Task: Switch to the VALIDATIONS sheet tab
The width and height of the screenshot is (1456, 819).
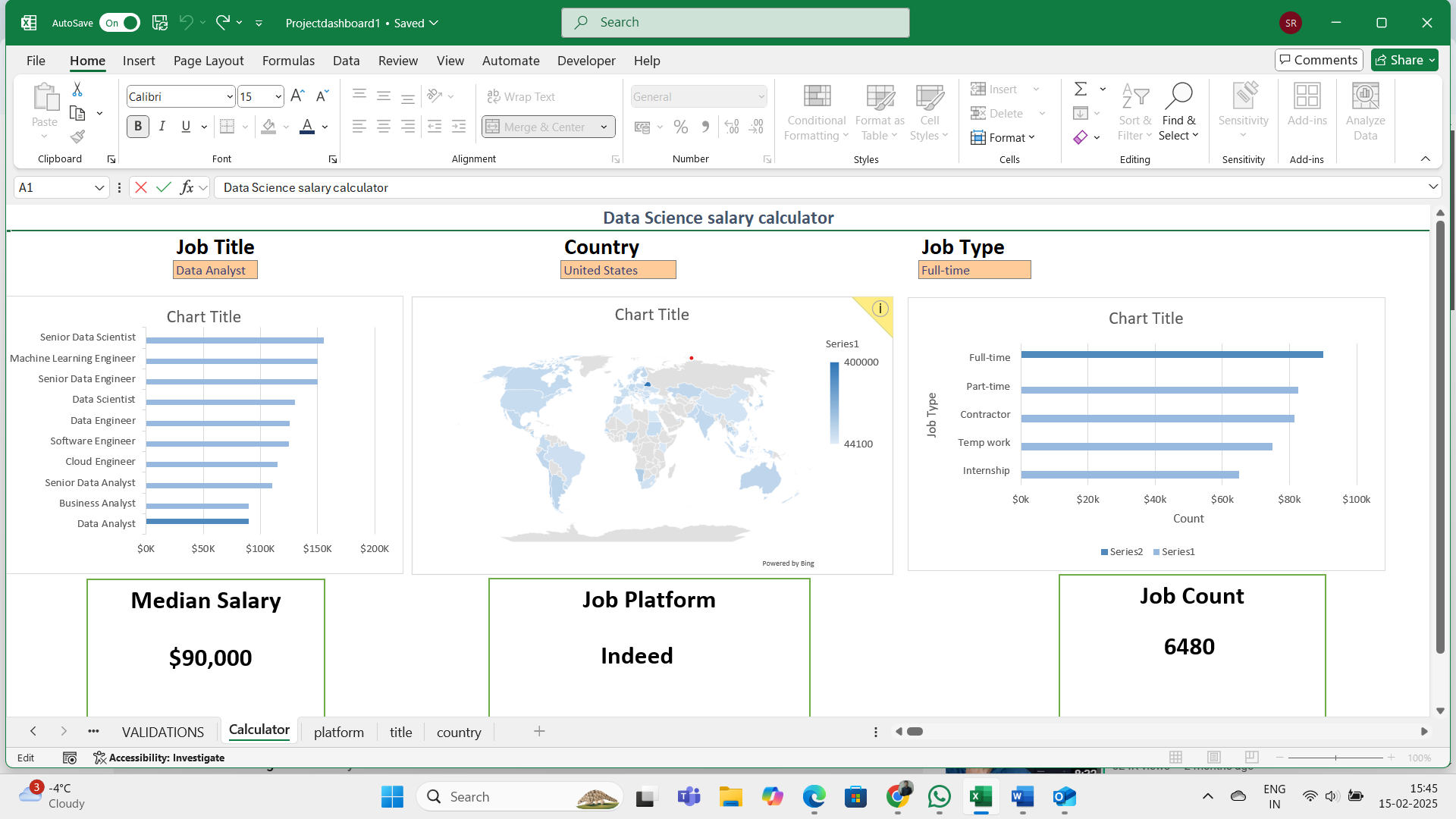Action: (163, 733)
